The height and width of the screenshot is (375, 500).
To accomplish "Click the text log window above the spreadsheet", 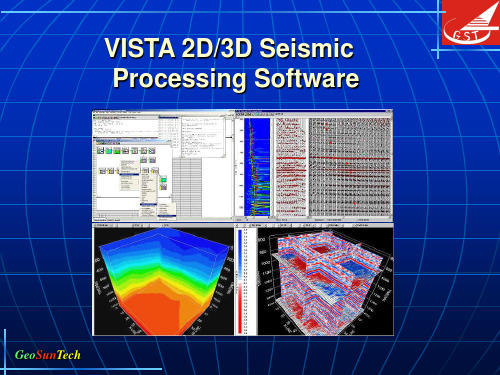I will click(203, 137).
